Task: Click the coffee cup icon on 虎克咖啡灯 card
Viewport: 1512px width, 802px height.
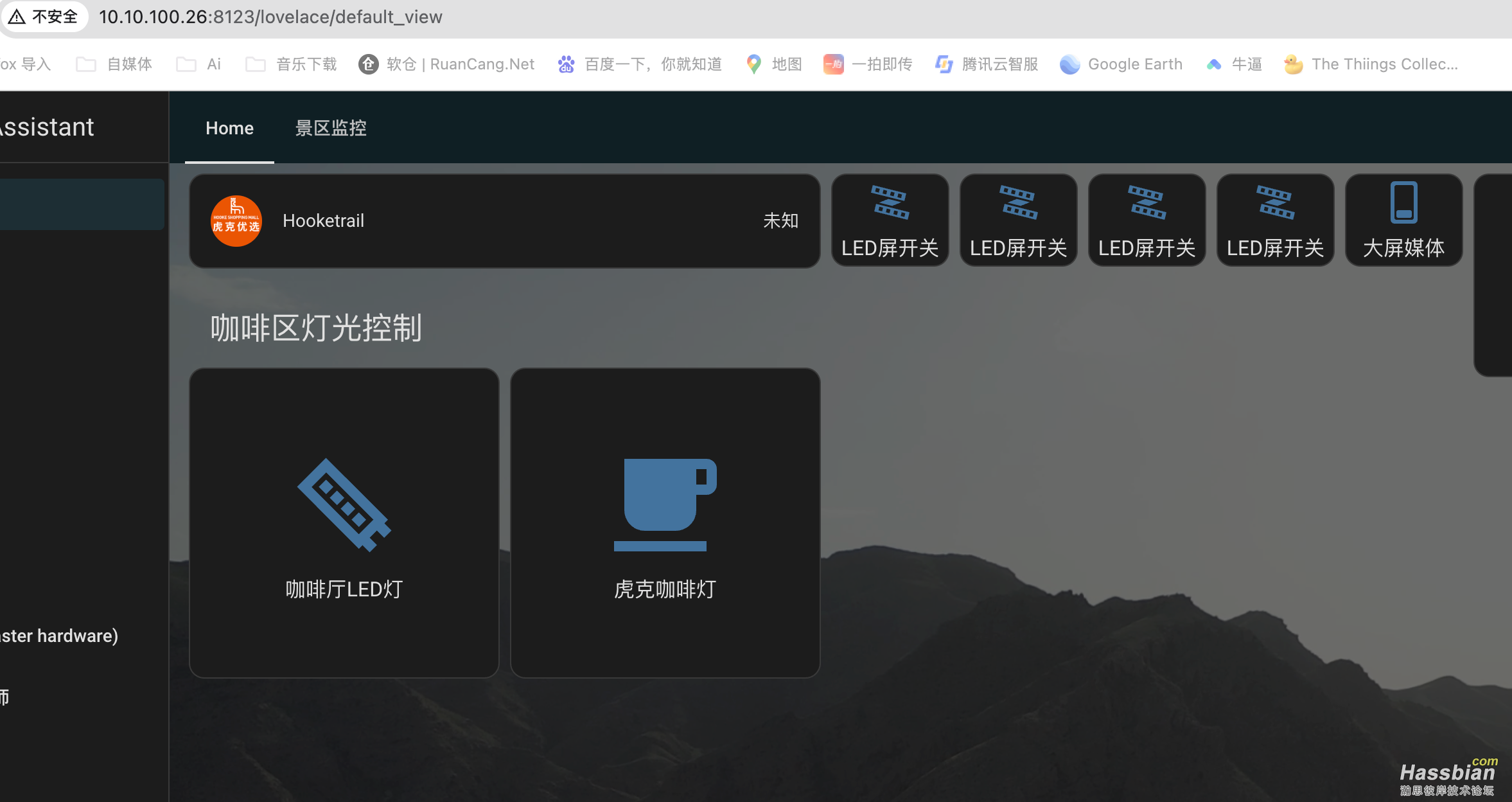Action: click(x=665, y=503)
